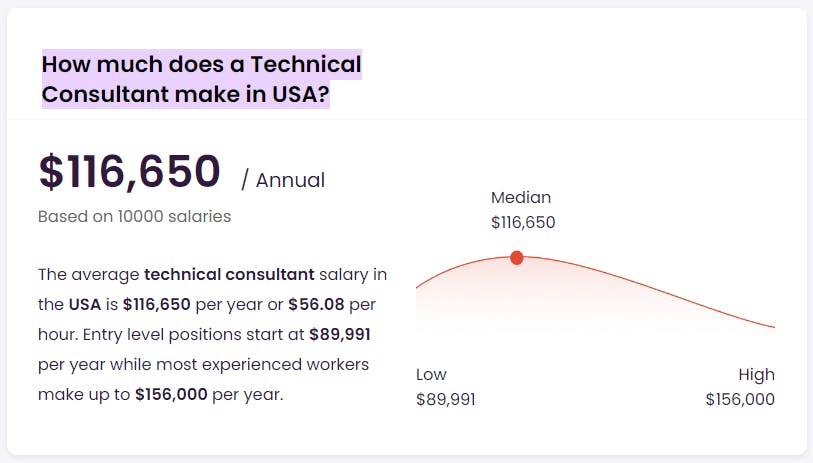813x463 pixels.
Task: Click the Low label under chart
Action: point(431,374)
